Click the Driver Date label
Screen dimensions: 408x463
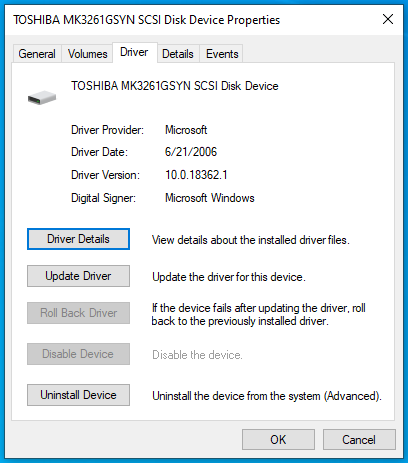(99, 152)
